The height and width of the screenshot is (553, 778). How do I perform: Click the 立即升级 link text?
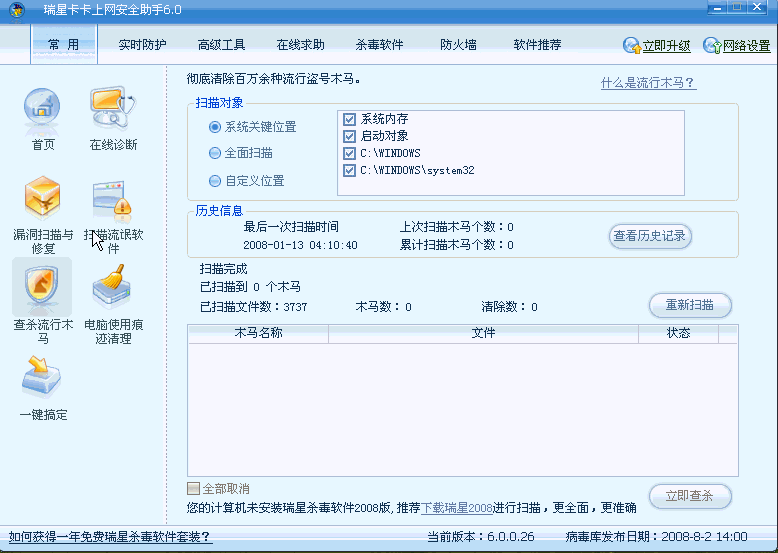(666, 46)
